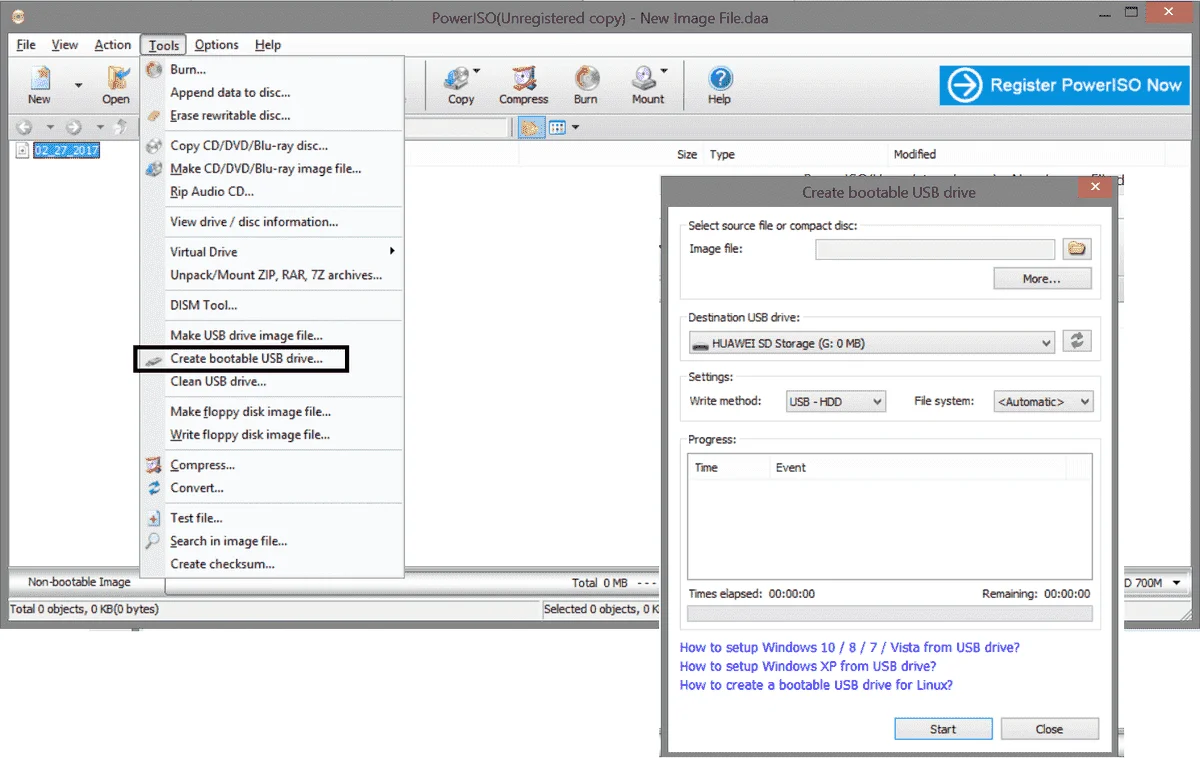Click the New toolbar icon
Image resolution: width=1200 pixels, height=758 pixels.
[x=39, y=85]
